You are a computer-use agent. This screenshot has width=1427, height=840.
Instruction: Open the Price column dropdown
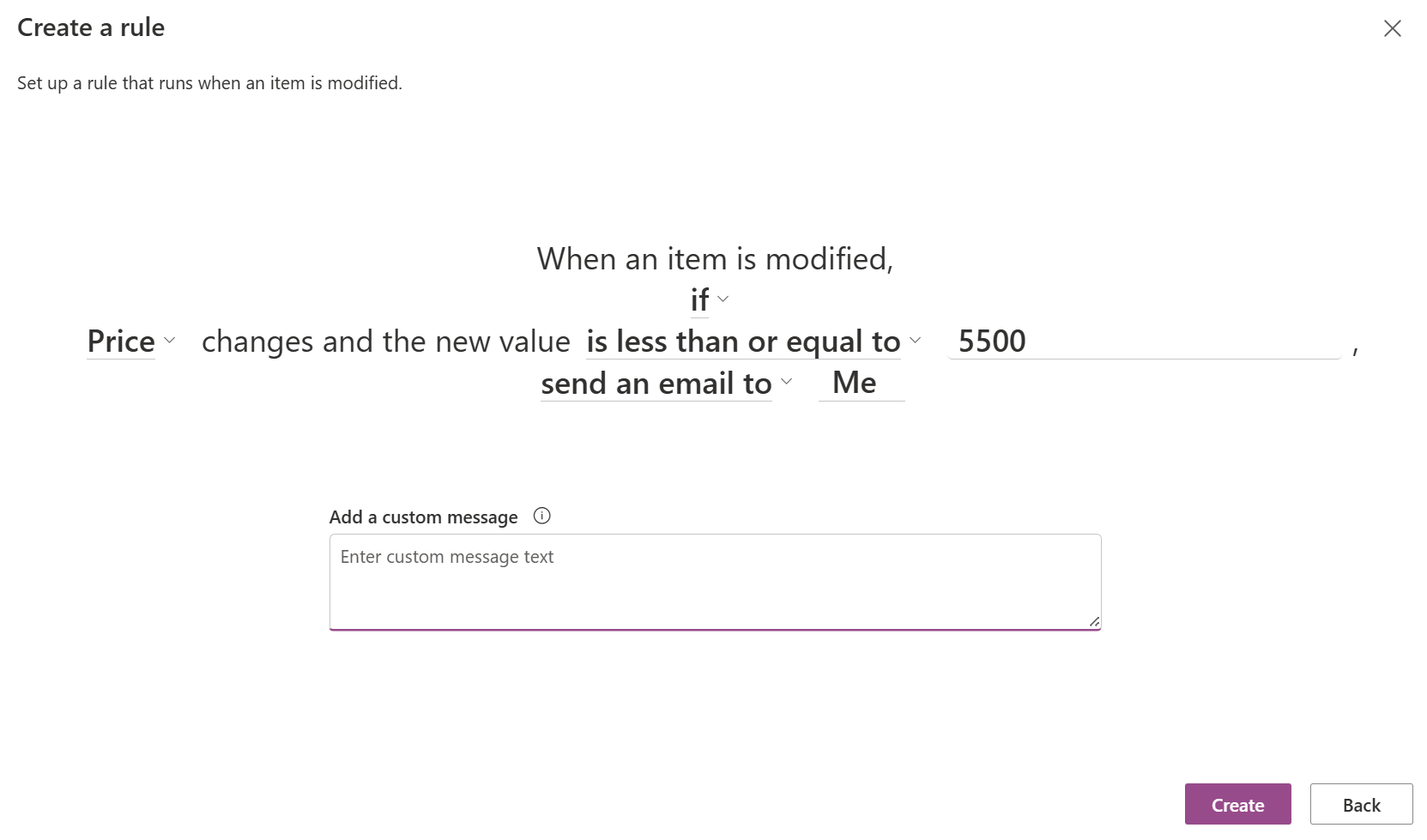pyautogui.click(x=121, y=341)
